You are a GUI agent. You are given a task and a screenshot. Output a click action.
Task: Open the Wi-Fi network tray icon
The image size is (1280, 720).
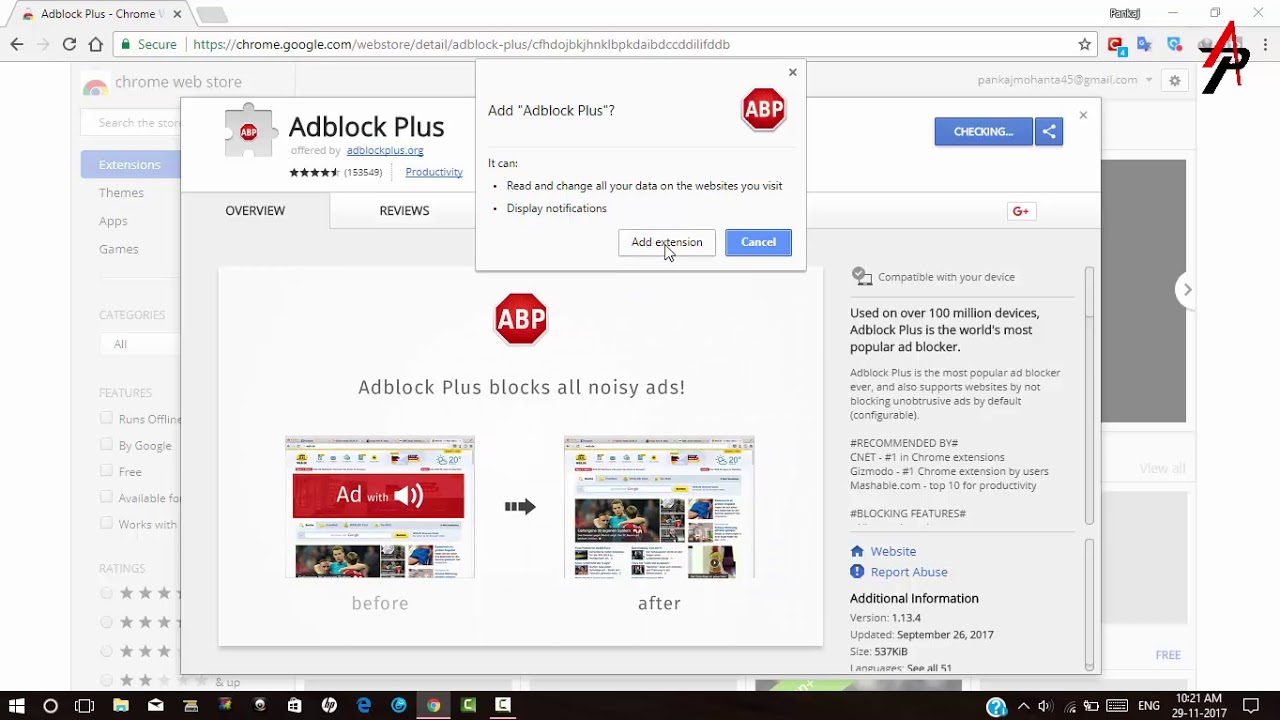point(1069,706)
